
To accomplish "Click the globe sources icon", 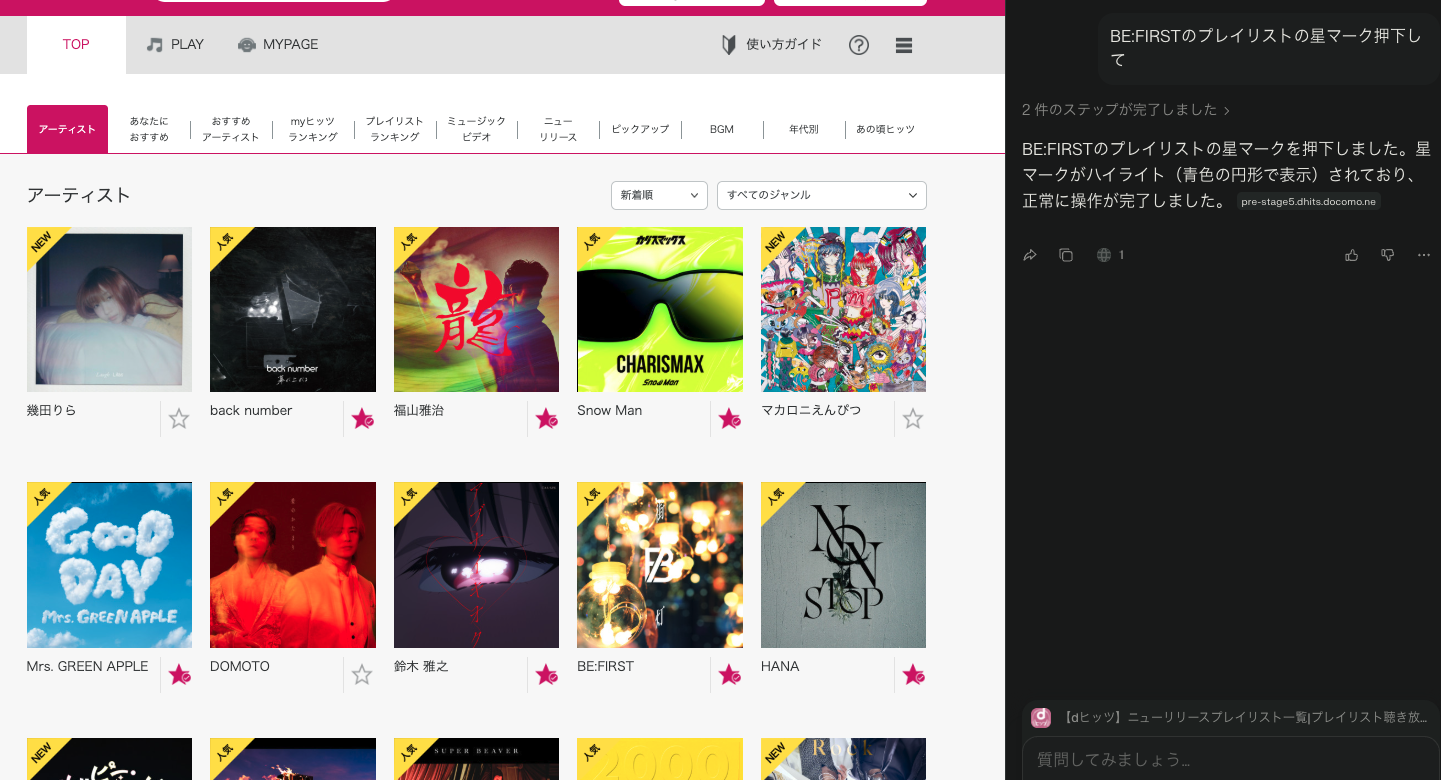I will point(1104,255).
